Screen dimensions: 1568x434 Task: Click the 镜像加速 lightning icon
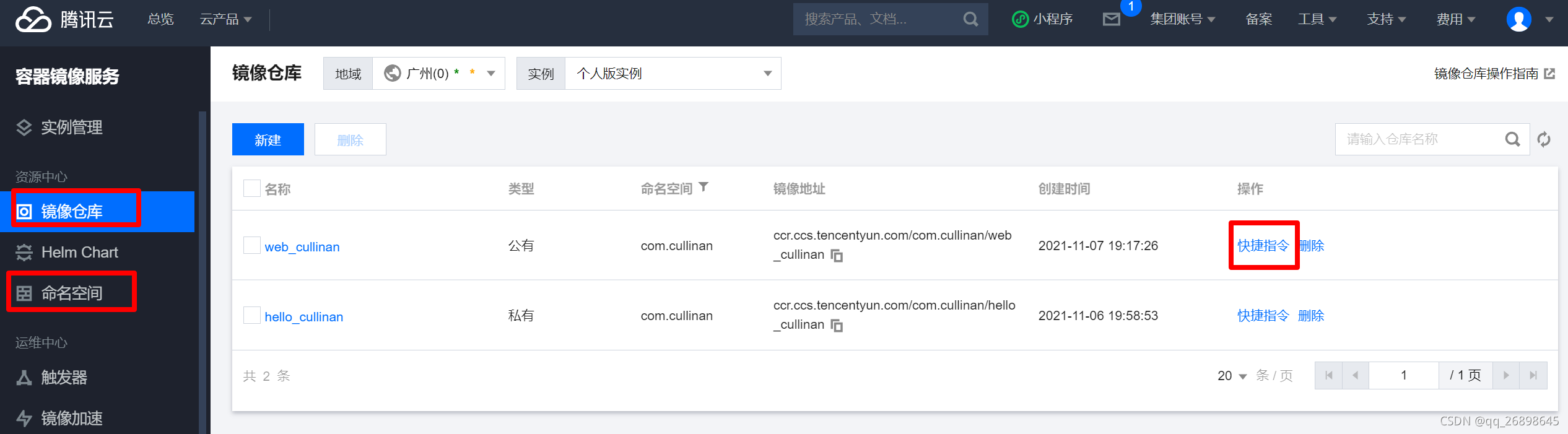(x=24, y=419)
